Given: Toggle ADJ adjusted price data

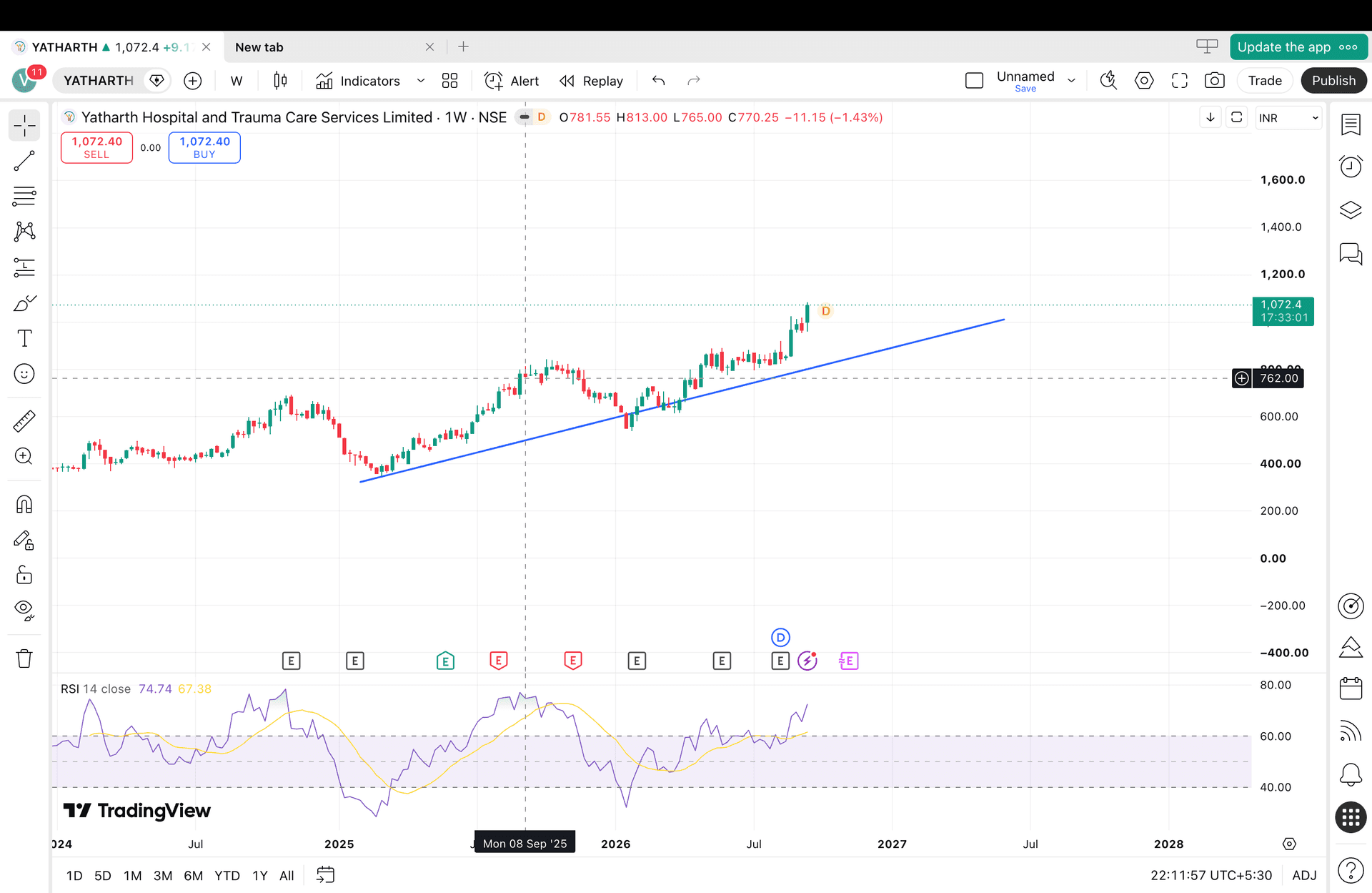Looking at the screenshot, I should (x=1304, y=875).
